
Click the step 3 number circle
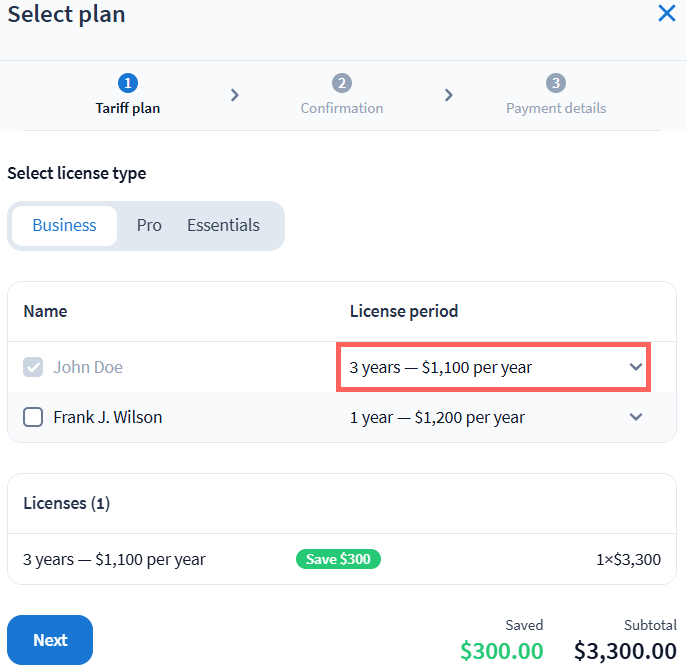556,83
